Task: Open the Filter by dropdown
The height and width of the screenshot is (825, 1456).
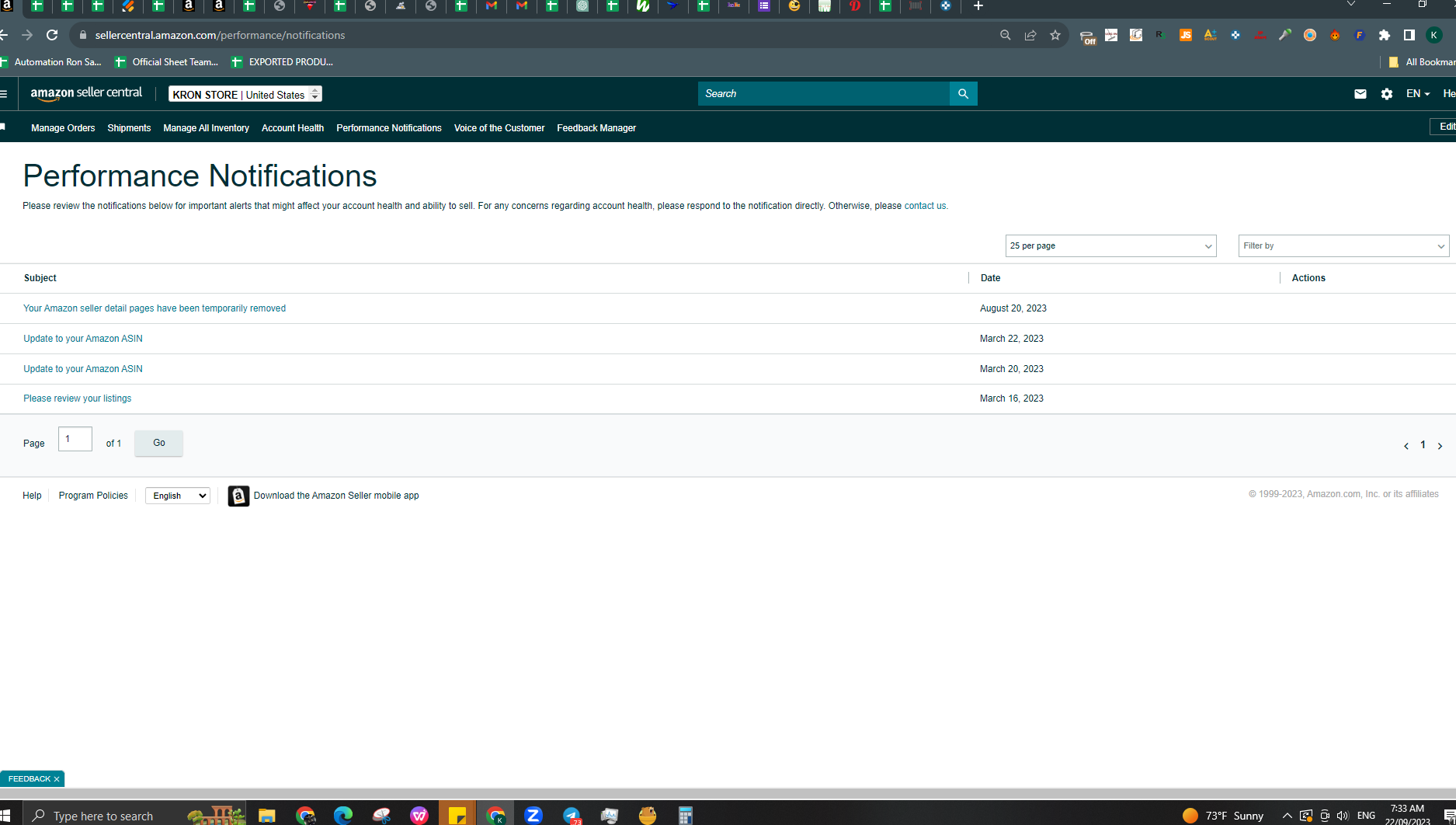Action: 1343,246
